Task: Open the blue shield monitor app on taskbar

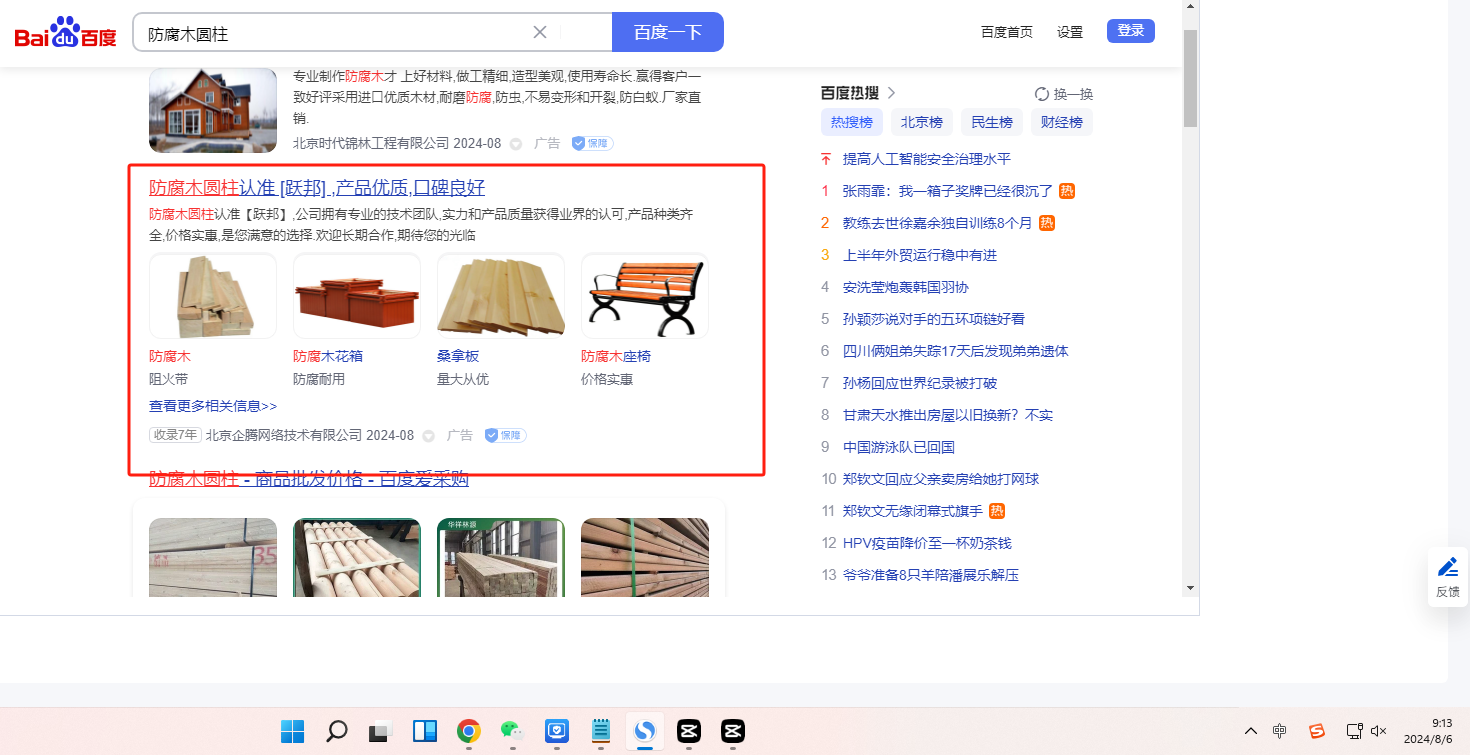Action: (556, 731)
